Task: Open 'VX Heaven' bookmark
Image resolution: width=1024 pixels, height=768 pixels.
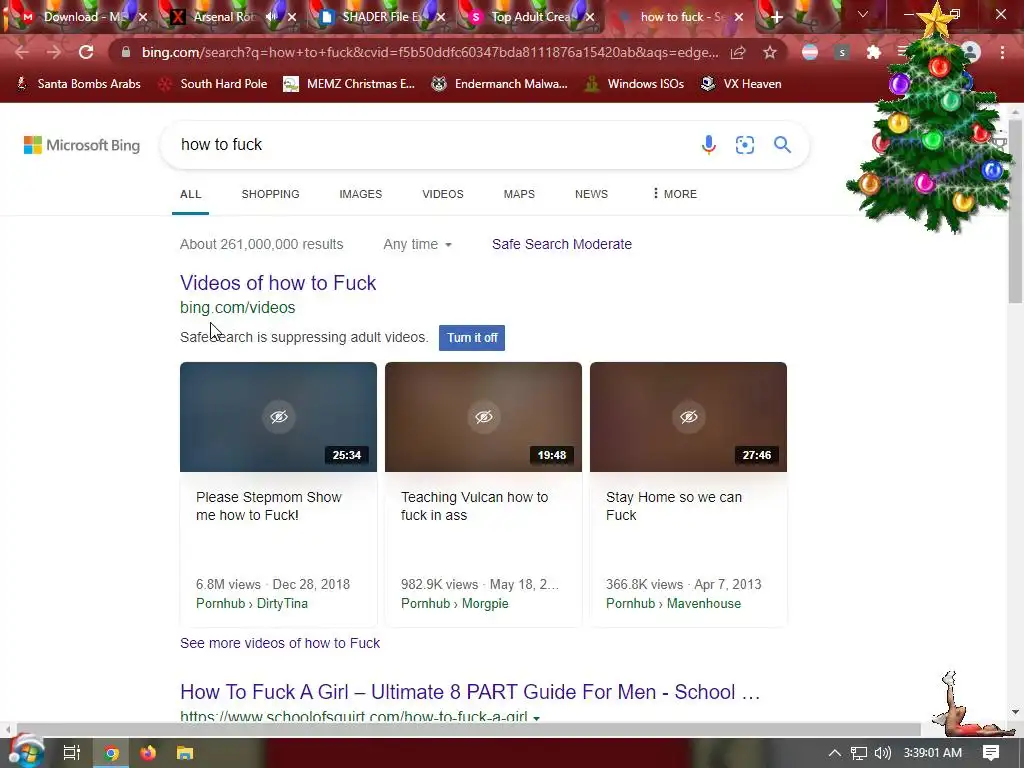Action: 741,84
